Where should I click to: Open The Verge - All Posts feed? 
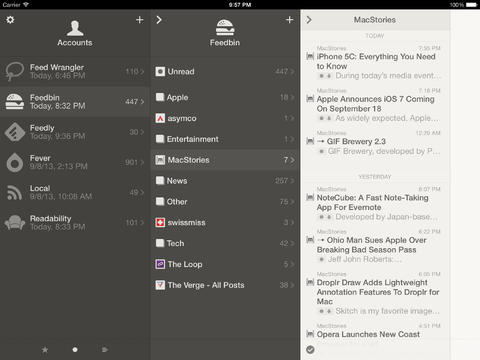point(225,285)
